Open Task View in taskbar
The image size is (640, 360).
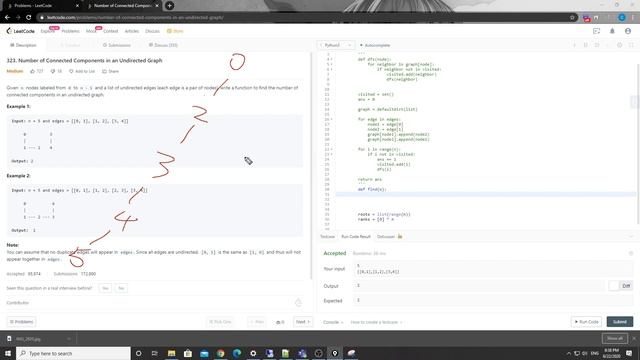point(155,353)
